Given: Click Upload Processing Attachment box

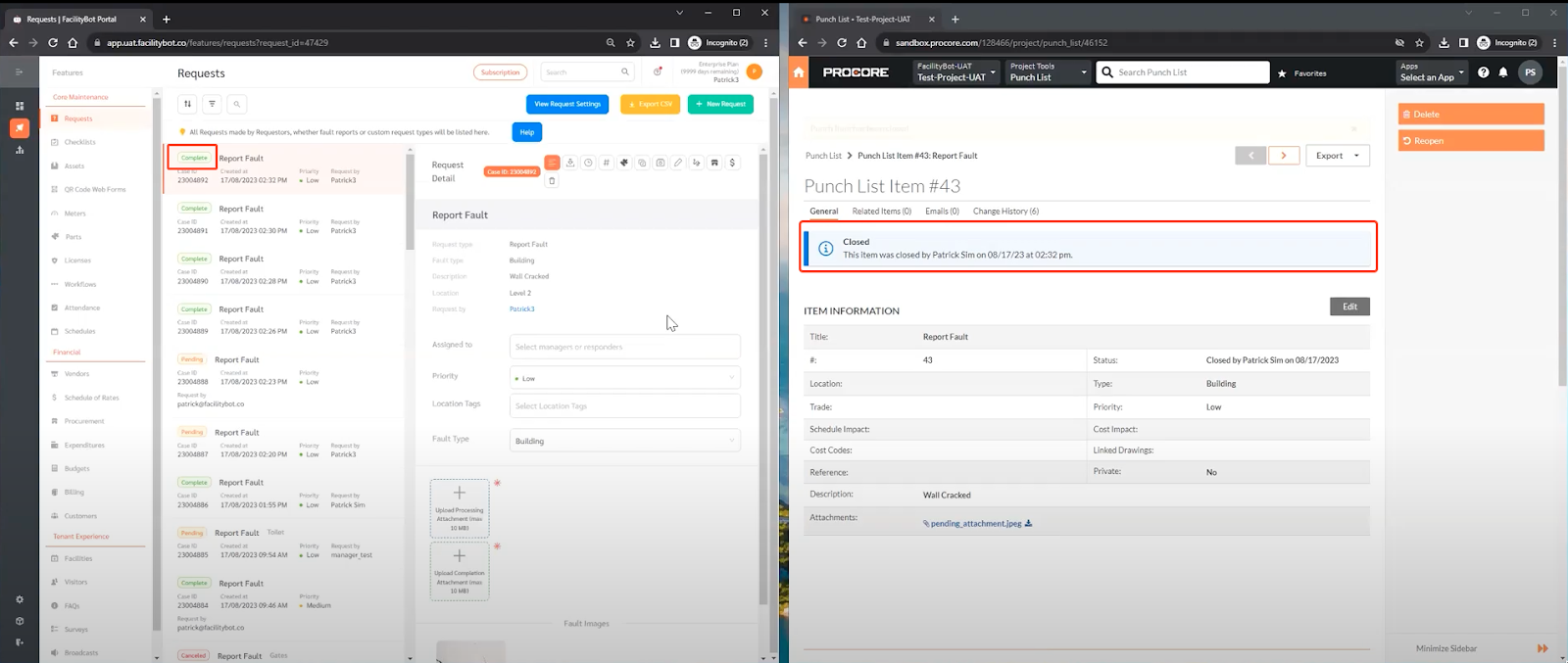Looking at the screenshot, I should (x=460, y=508).
